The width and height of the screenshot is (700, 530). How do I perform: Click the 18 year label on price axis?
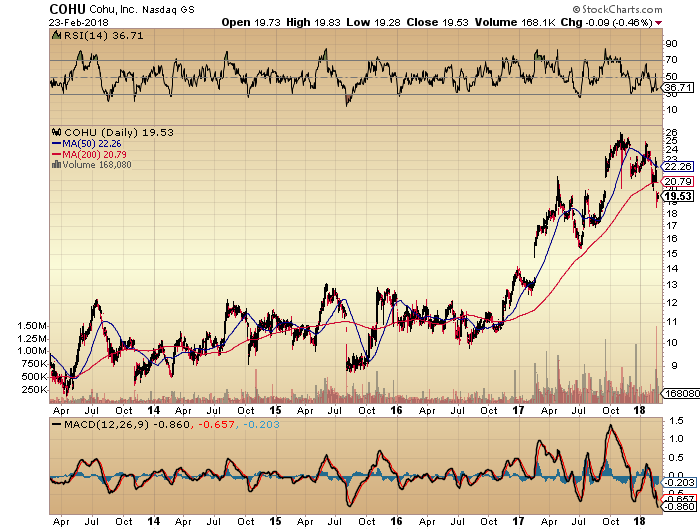coord(640,410)
